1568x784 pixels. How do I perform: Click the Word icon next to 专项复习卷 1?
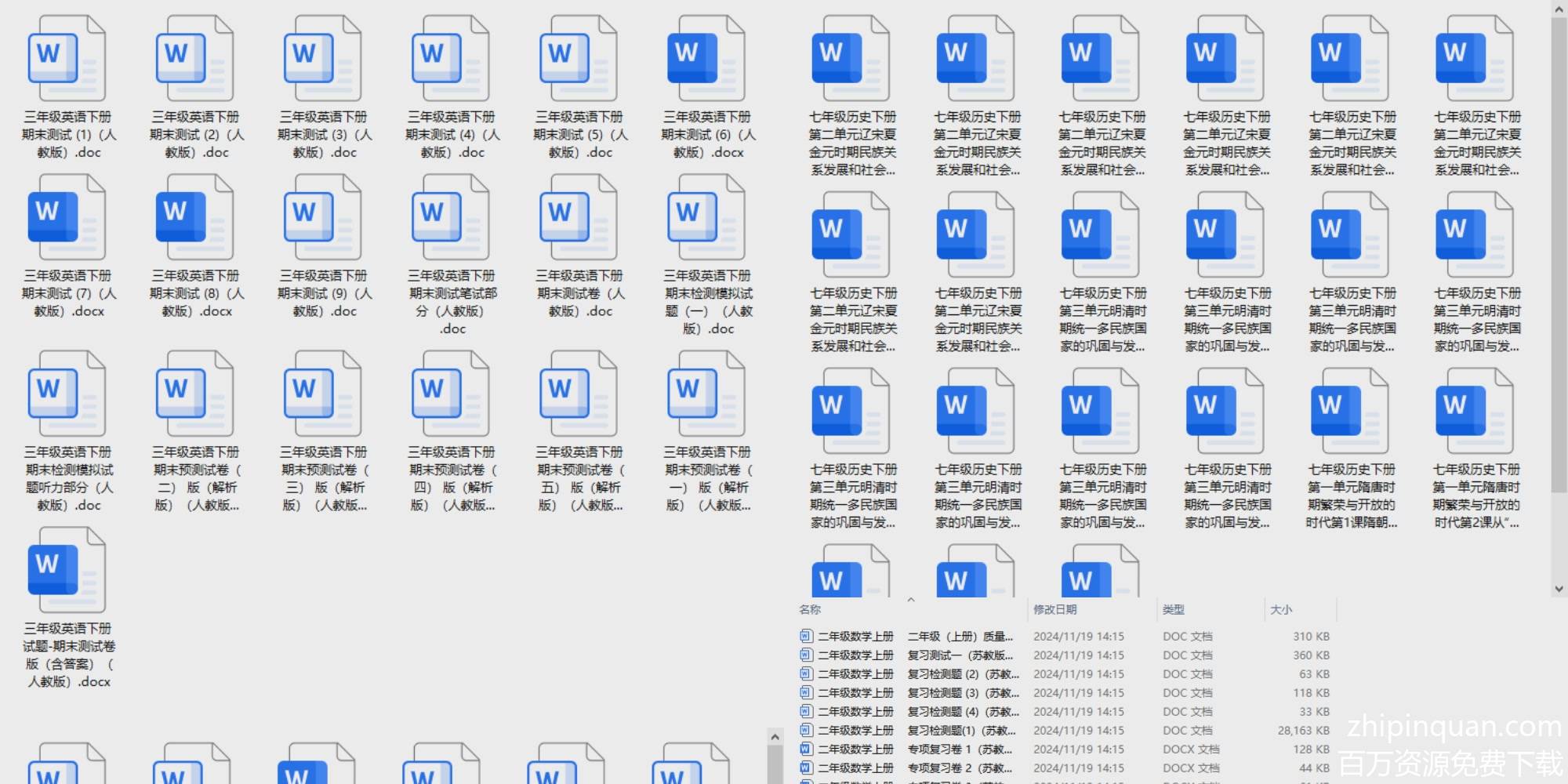805,749
